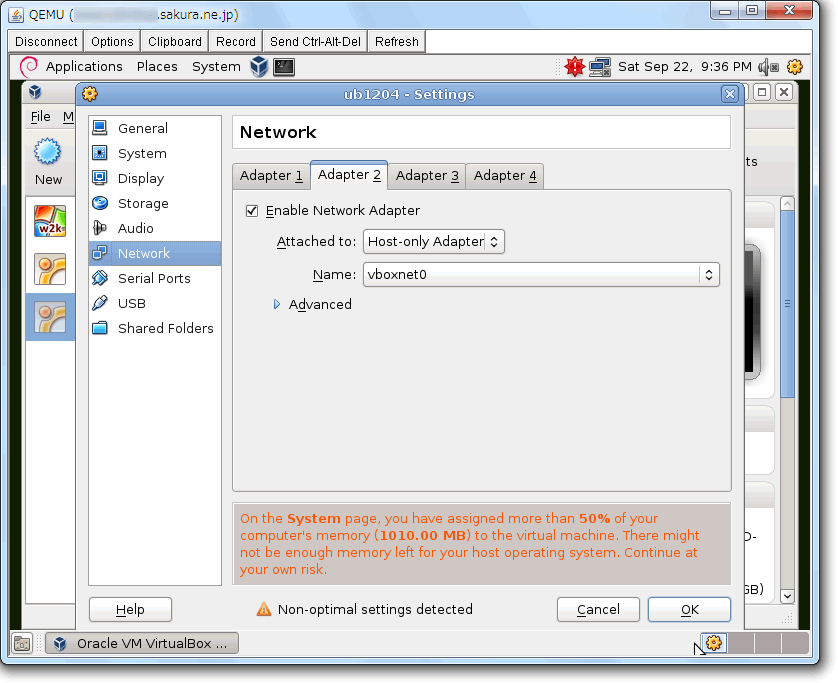Viewport: 838px width, 683px height.
Task: Open Attached to dropdown
Action: (x=433, y=242)
